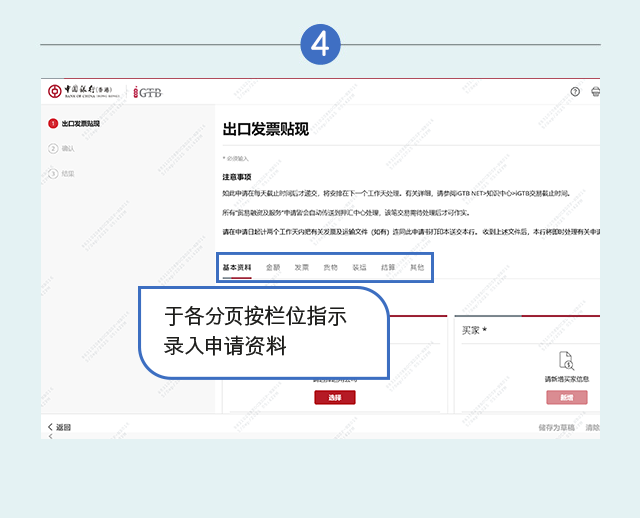Switch to the 其他 tab
The image size is (640, 518).
click(x=417, y=268)
